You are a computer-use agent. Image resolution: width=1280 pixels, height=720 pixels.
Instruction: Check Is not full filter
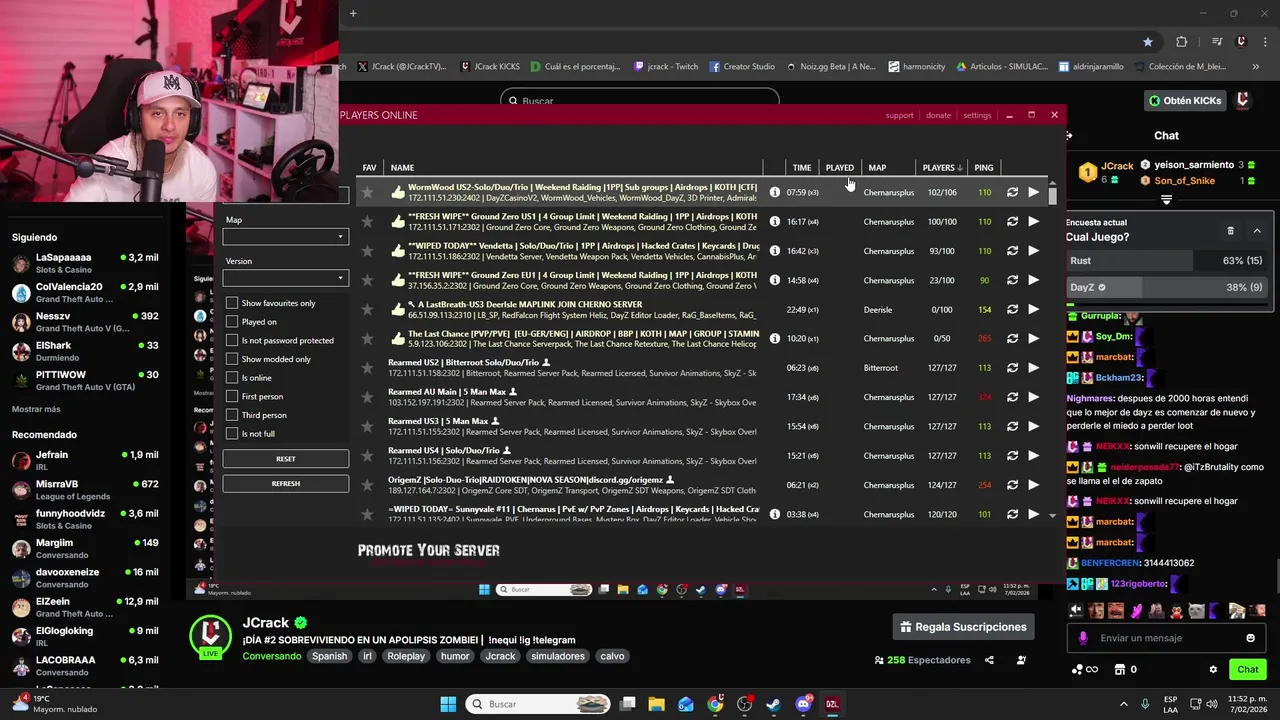tap(232, 433)
